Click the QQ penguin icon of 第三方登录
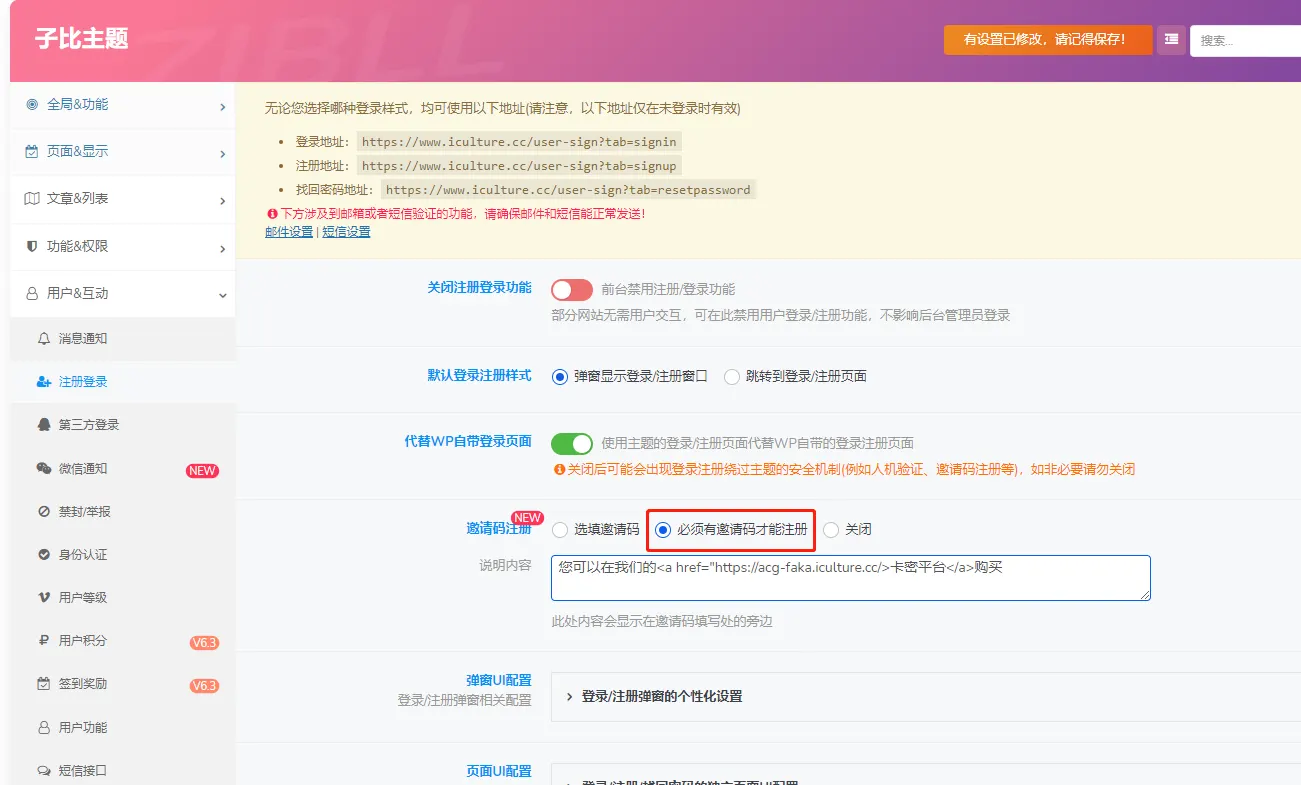 44,425
